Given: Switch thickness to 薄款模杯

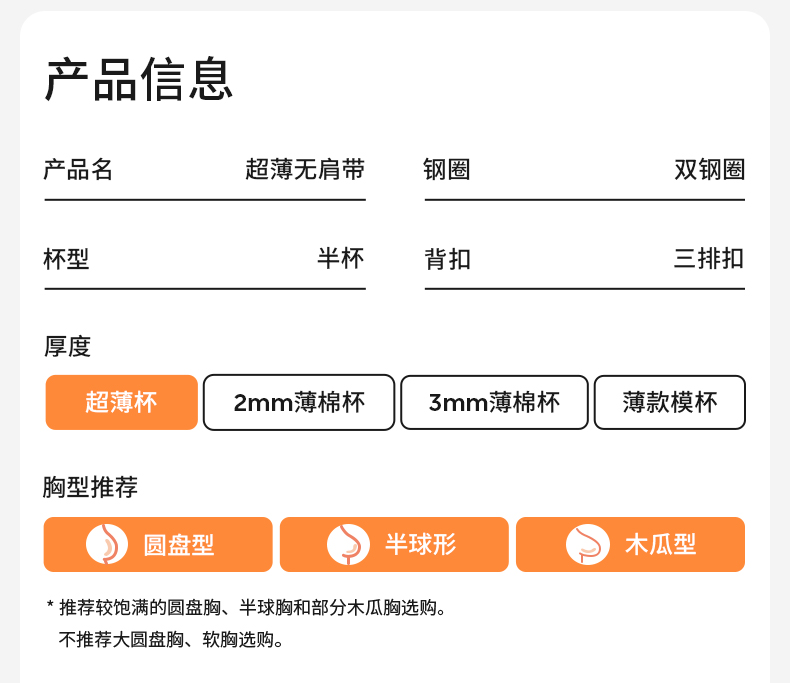Looking at the screenshot, I should (669, 402).
